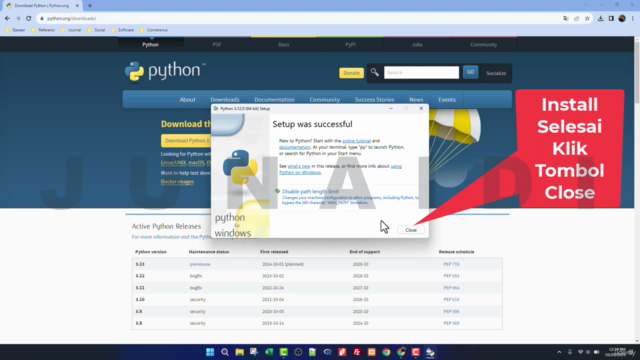
Task: Open the Events navigation menu
Action: tap(447, 100)
